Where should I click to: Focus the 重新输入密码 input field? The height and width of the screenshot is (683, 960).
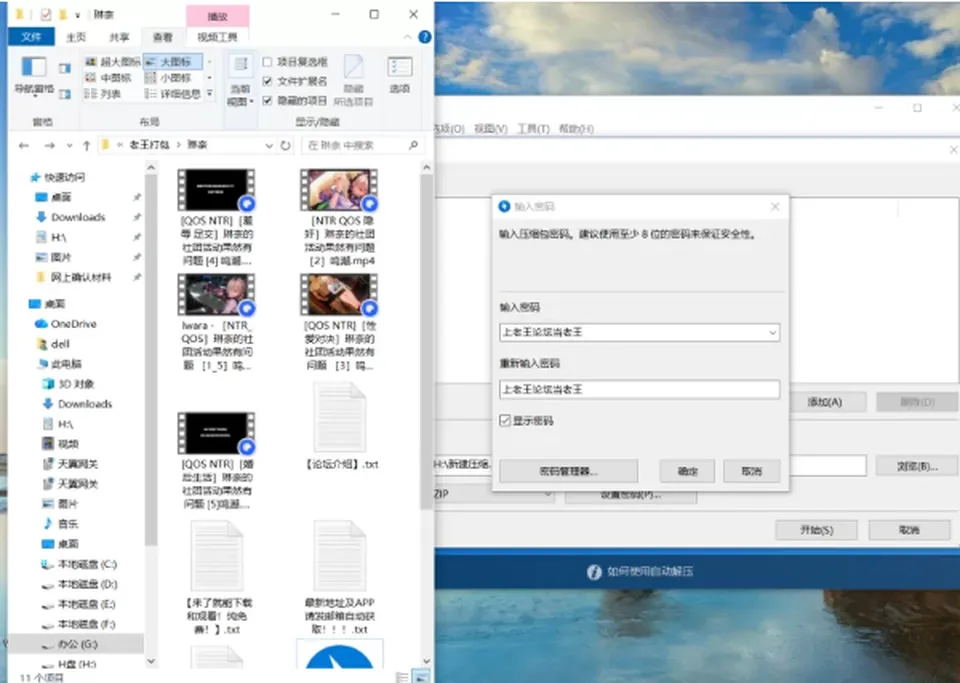tap(639, 389)
